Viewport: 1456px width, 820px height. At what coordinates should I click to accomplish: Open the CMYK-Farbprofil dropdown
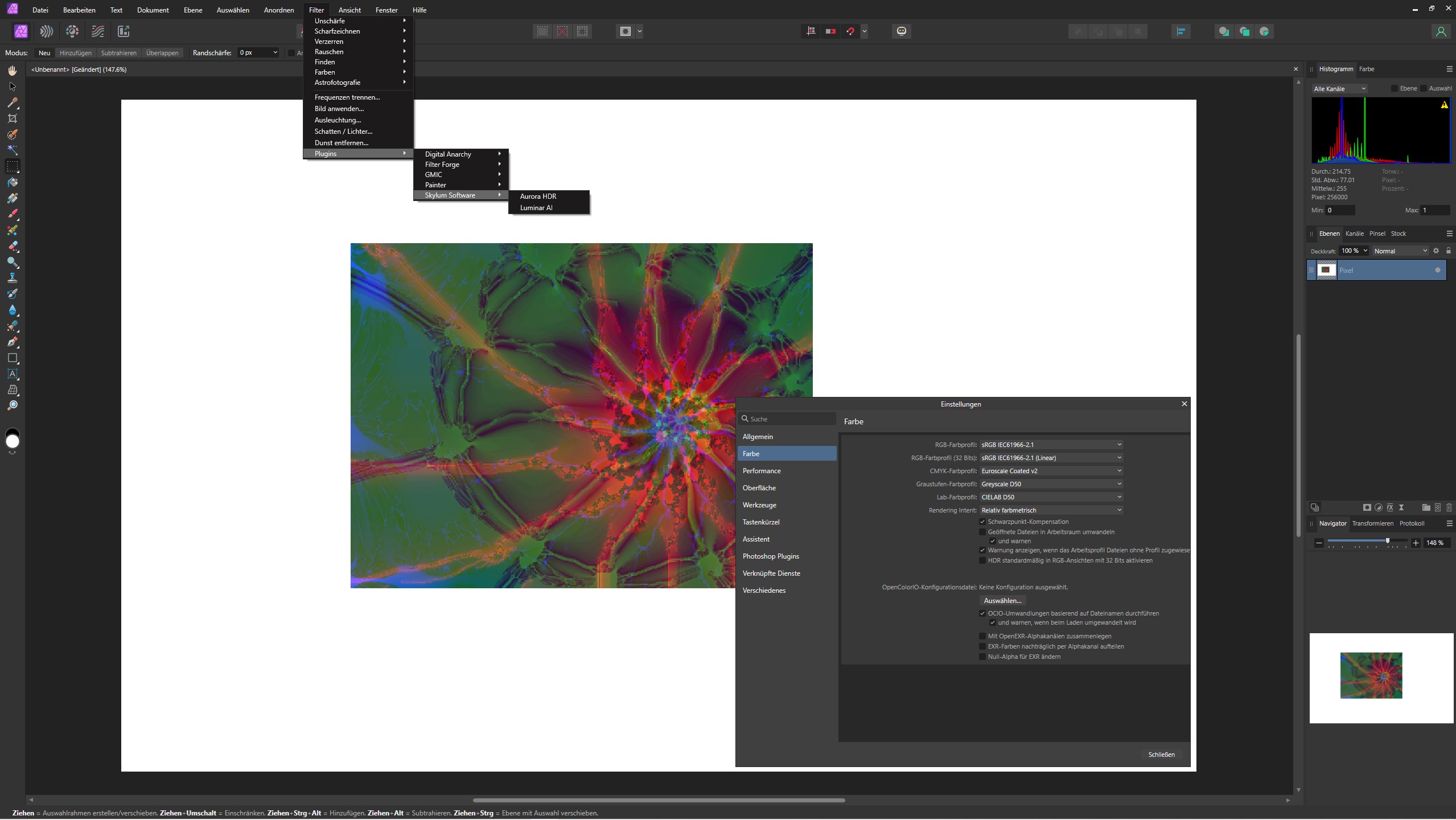[1051, 471]
